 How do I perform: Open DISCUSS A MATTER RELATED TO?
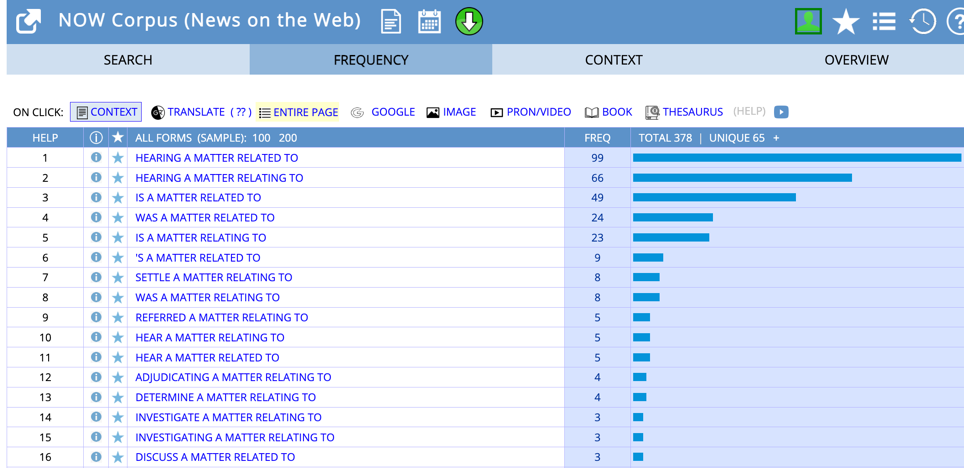215,458
